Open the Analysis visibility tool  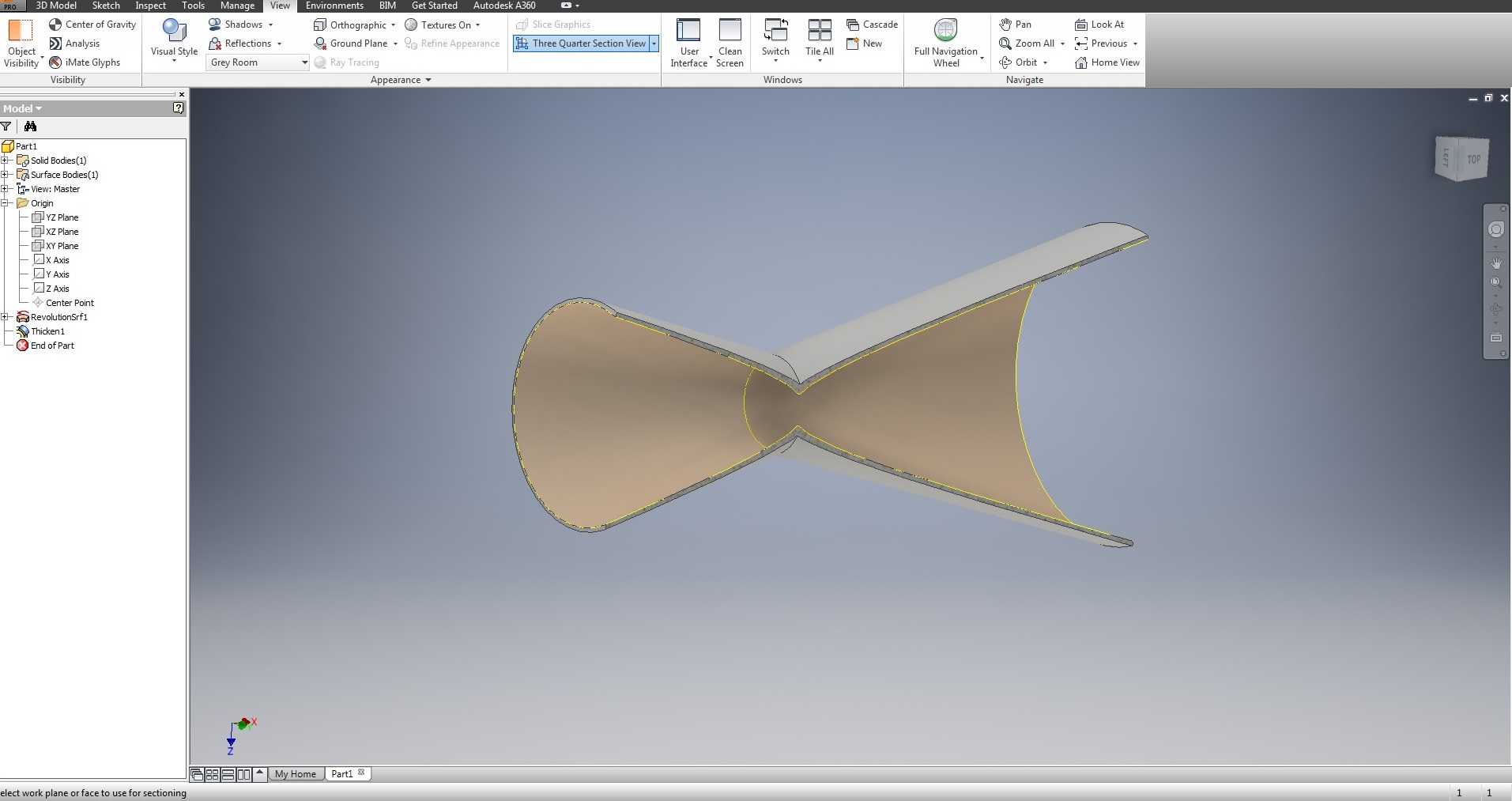(74, 43)
